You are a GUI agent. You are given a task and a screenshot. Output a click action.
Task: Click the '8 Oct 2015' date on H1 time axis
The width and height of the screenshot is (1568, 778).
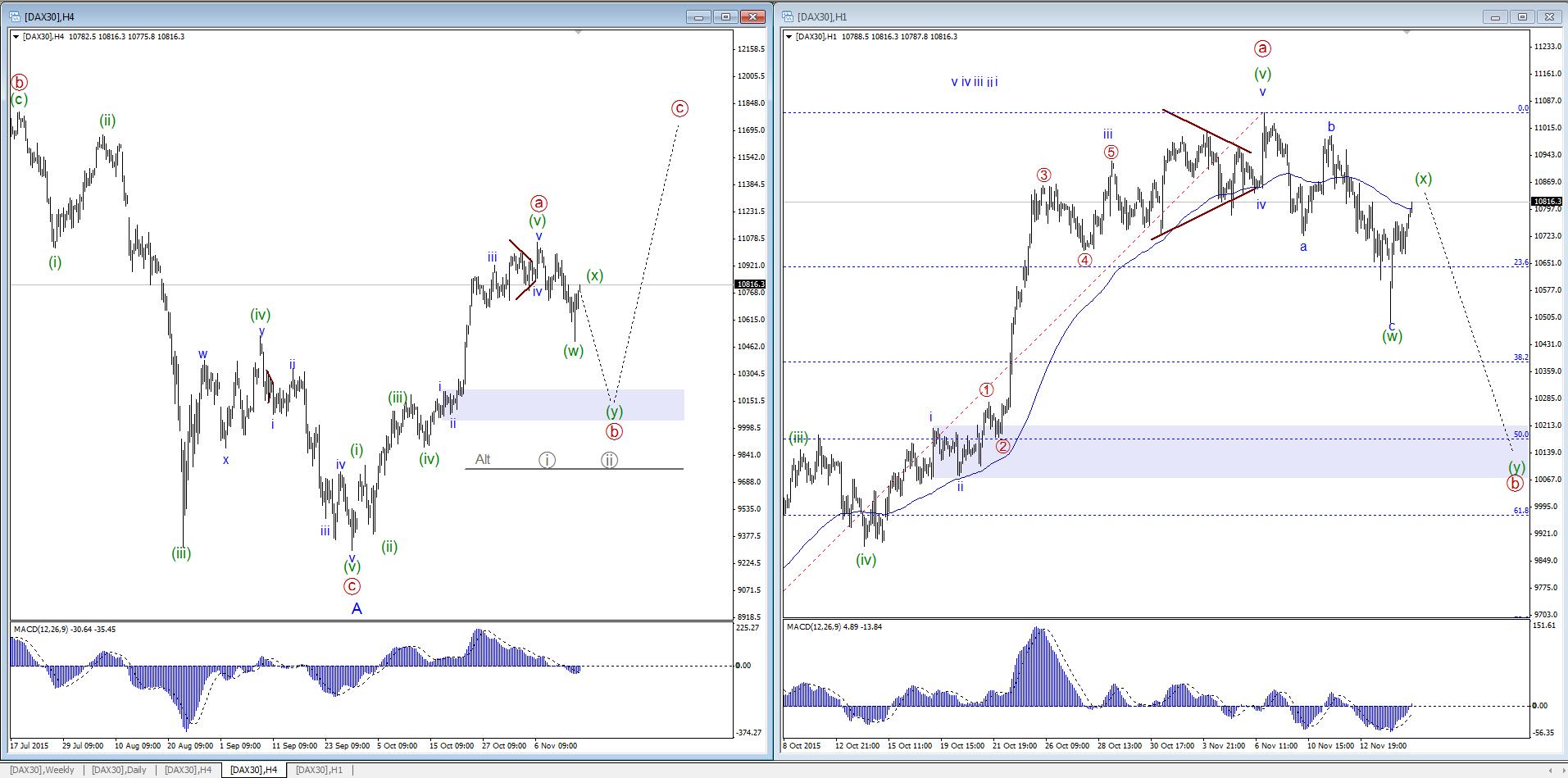tap(802, 746)
